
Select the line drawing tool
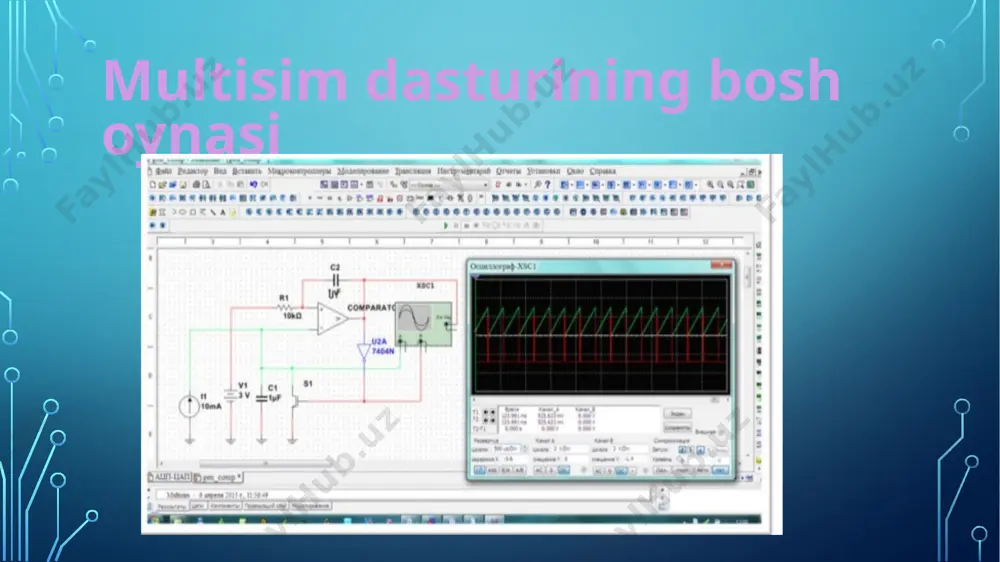click(213, 212)
